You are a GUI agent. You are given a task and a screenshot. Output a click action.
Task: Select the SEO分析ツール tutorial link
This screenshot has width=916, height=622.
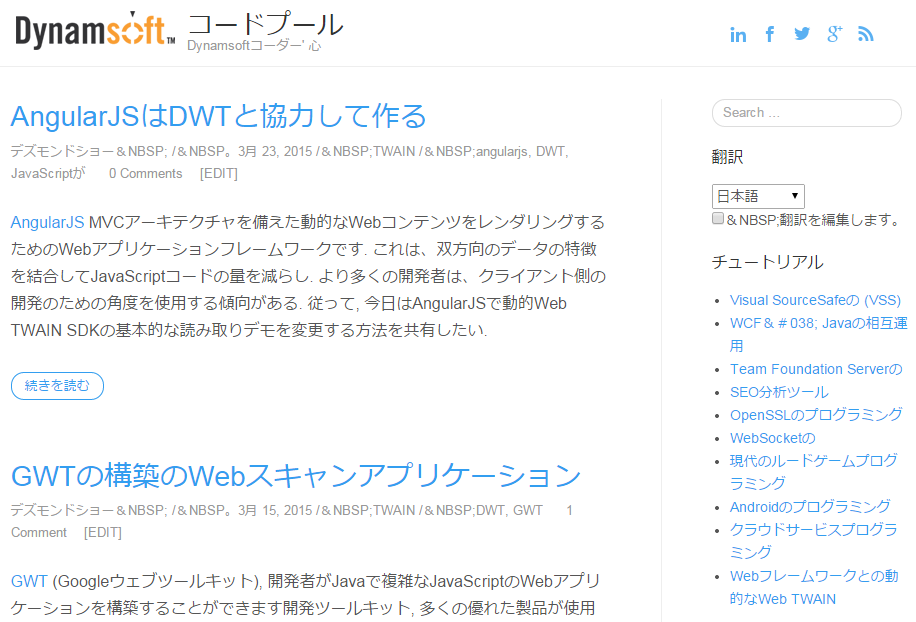coord(779,392)
